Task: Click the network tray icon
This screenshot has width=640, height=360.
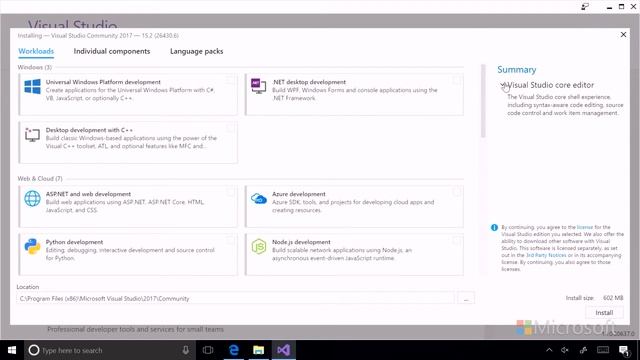Action: pos(584,350)
